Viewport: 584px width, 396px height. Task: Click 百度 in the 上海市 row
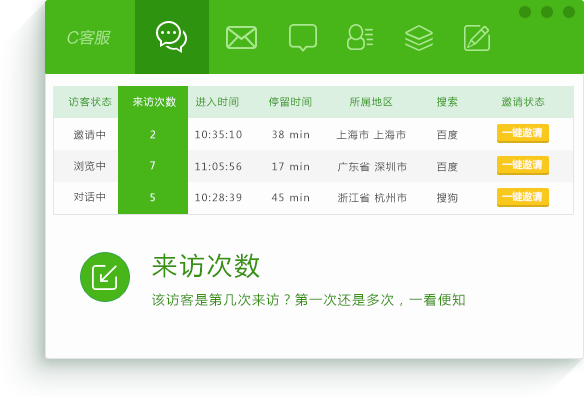tap(447, 135)
